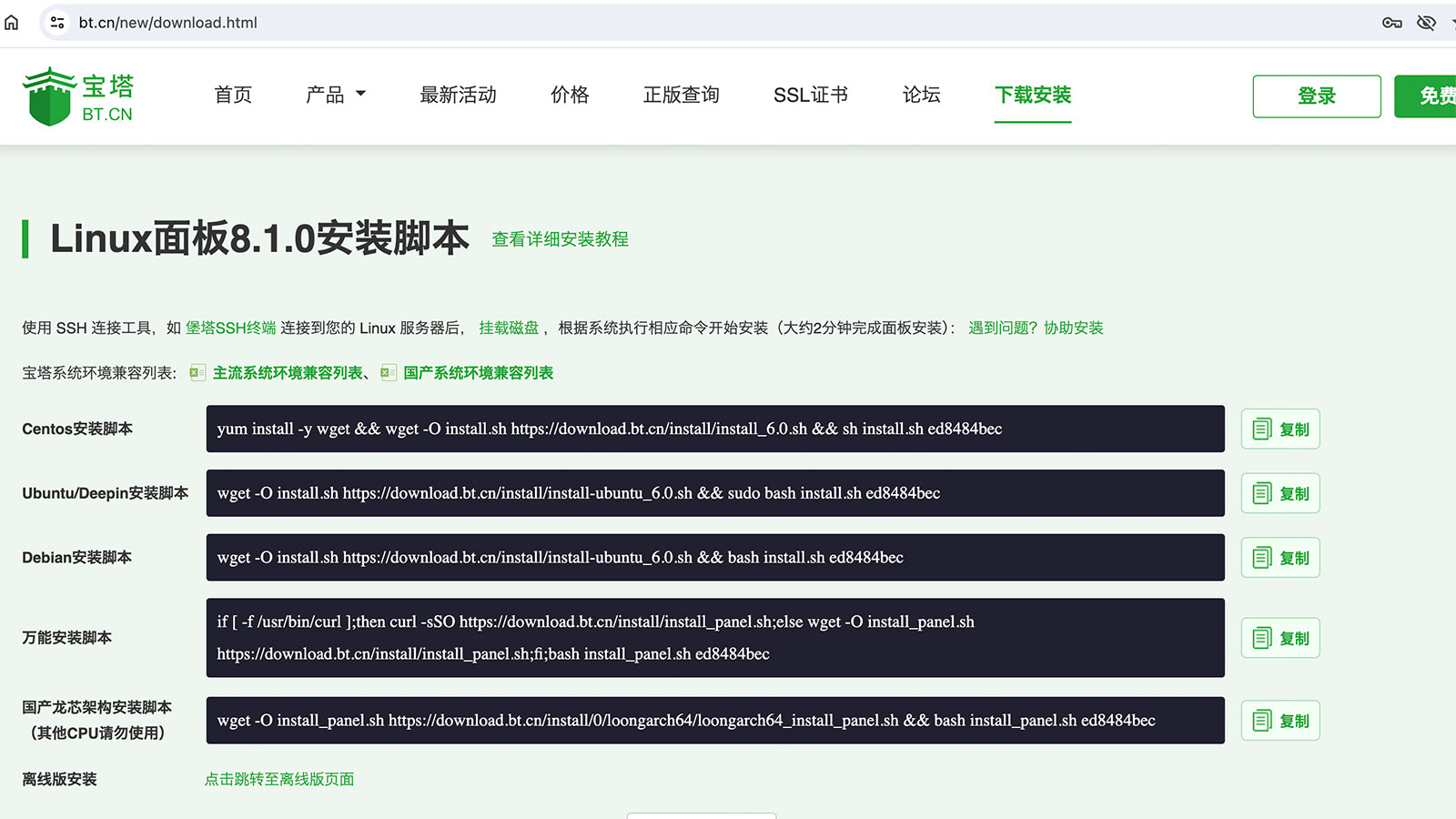This screenshot has height=819, width=1456.
Task: Open site information icon in address bar
Action: tap(57, 23)
